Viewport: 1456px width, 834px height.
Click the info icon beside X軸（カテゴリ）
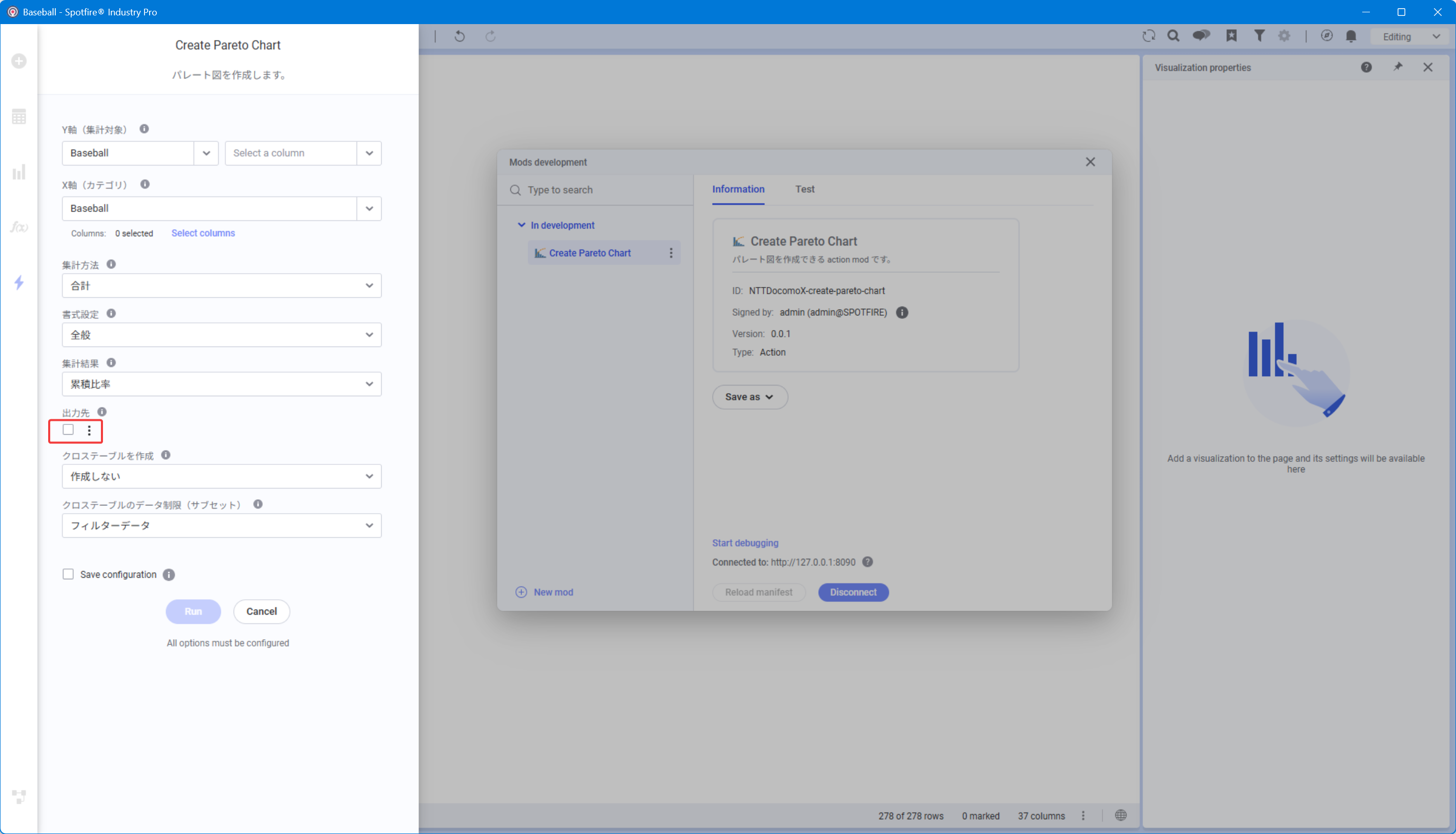coord(145,185)
